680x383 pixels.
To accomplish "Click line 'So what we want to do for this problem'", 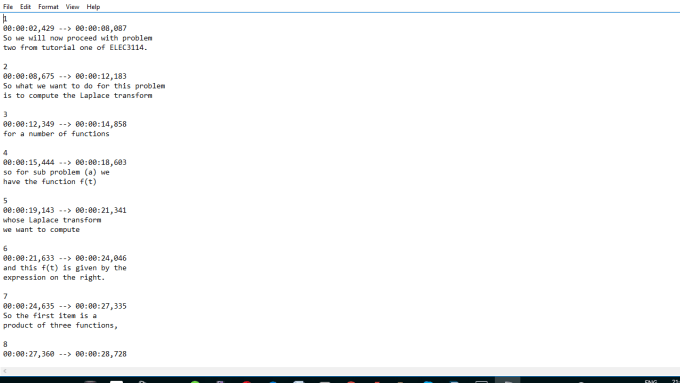I will click(x=84, y=86).
